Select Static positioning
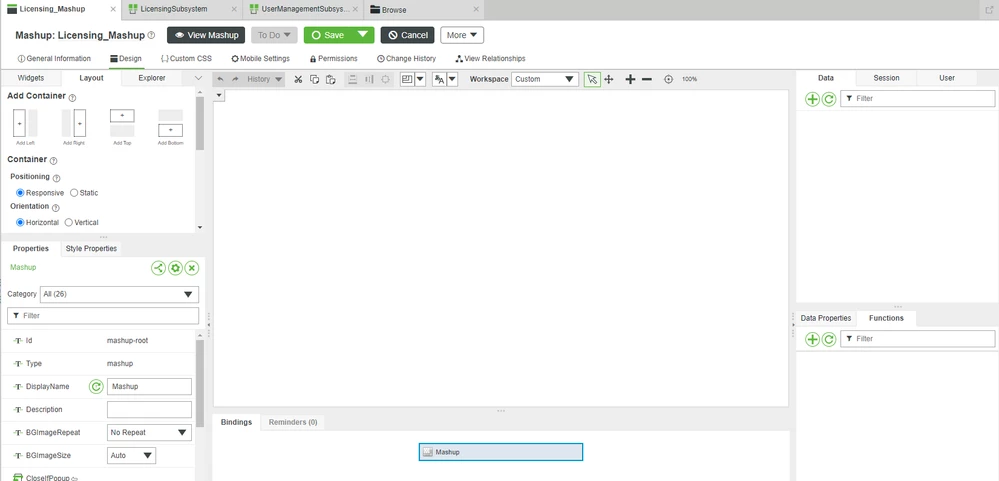Viewport: 999px width, 481px height. (74, 192)
